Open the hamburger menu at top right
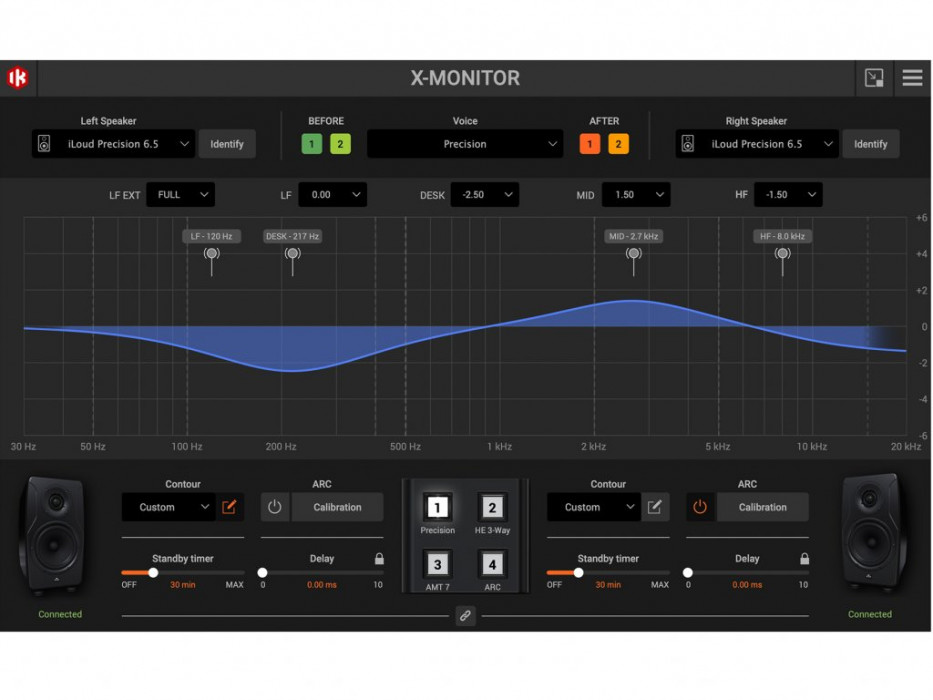 pos(912,77)
